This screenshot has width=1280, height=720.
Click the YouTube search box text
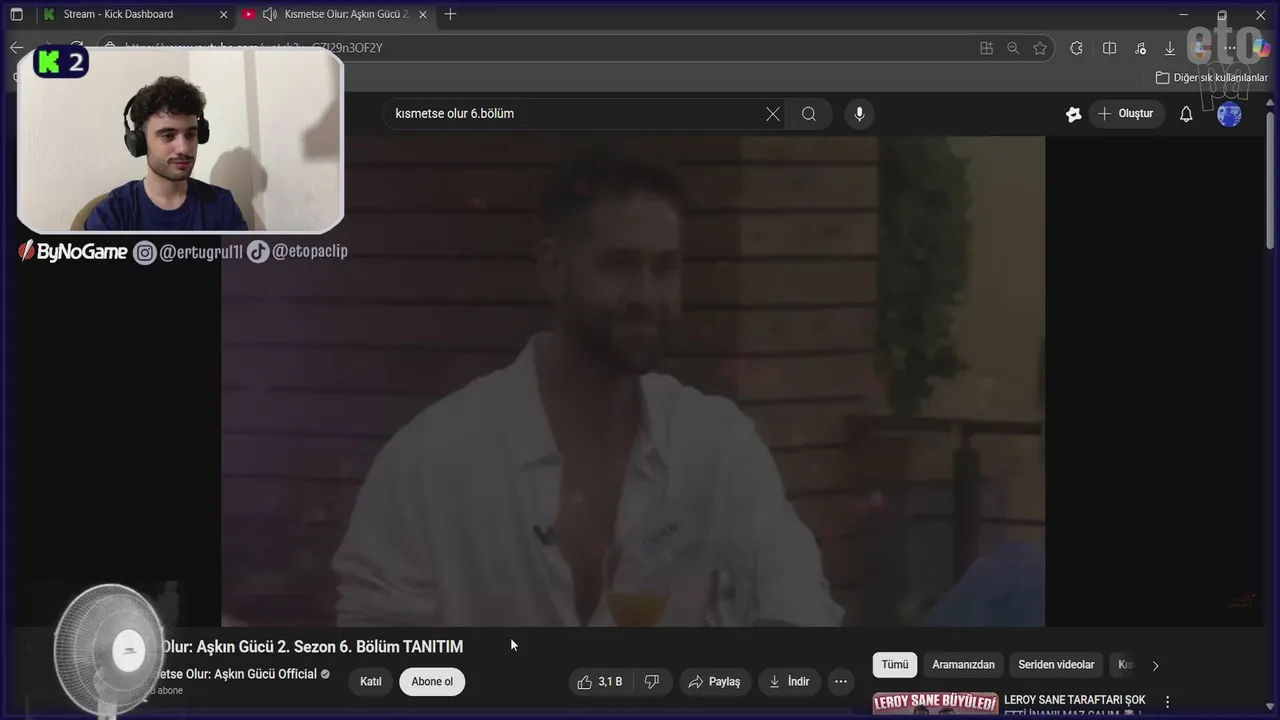454,114
